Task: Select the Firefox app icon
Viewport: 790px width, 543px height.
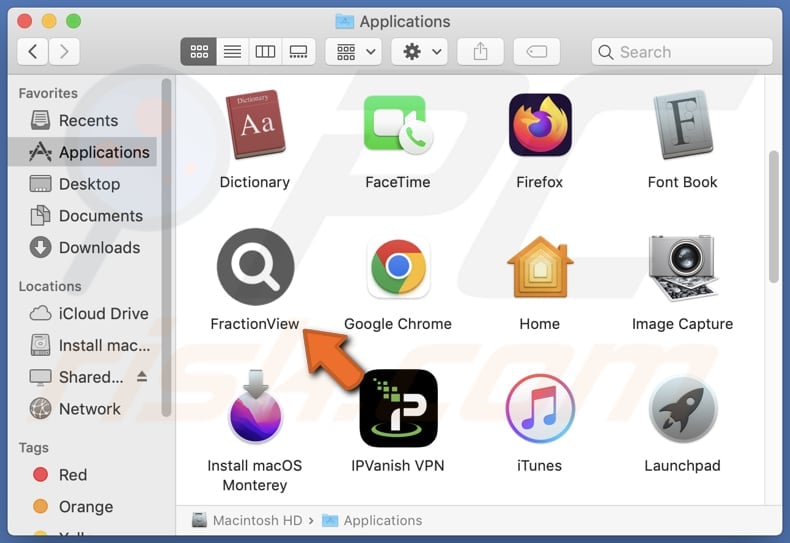Action: click(540, 124)
